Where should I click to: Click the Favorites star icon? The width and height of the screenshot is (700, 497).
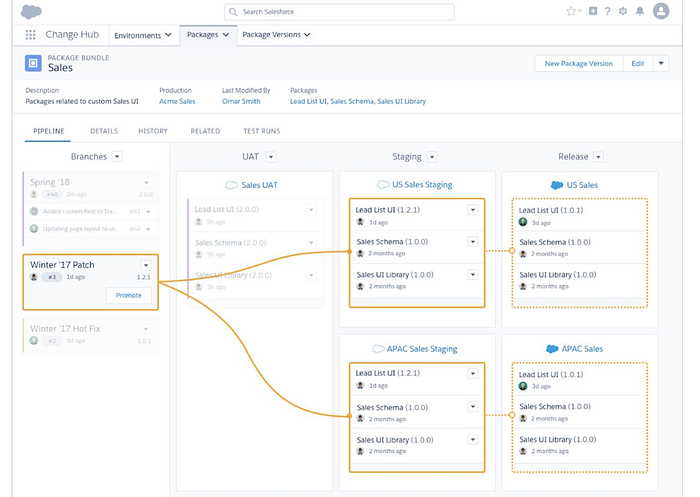[570, 11]
